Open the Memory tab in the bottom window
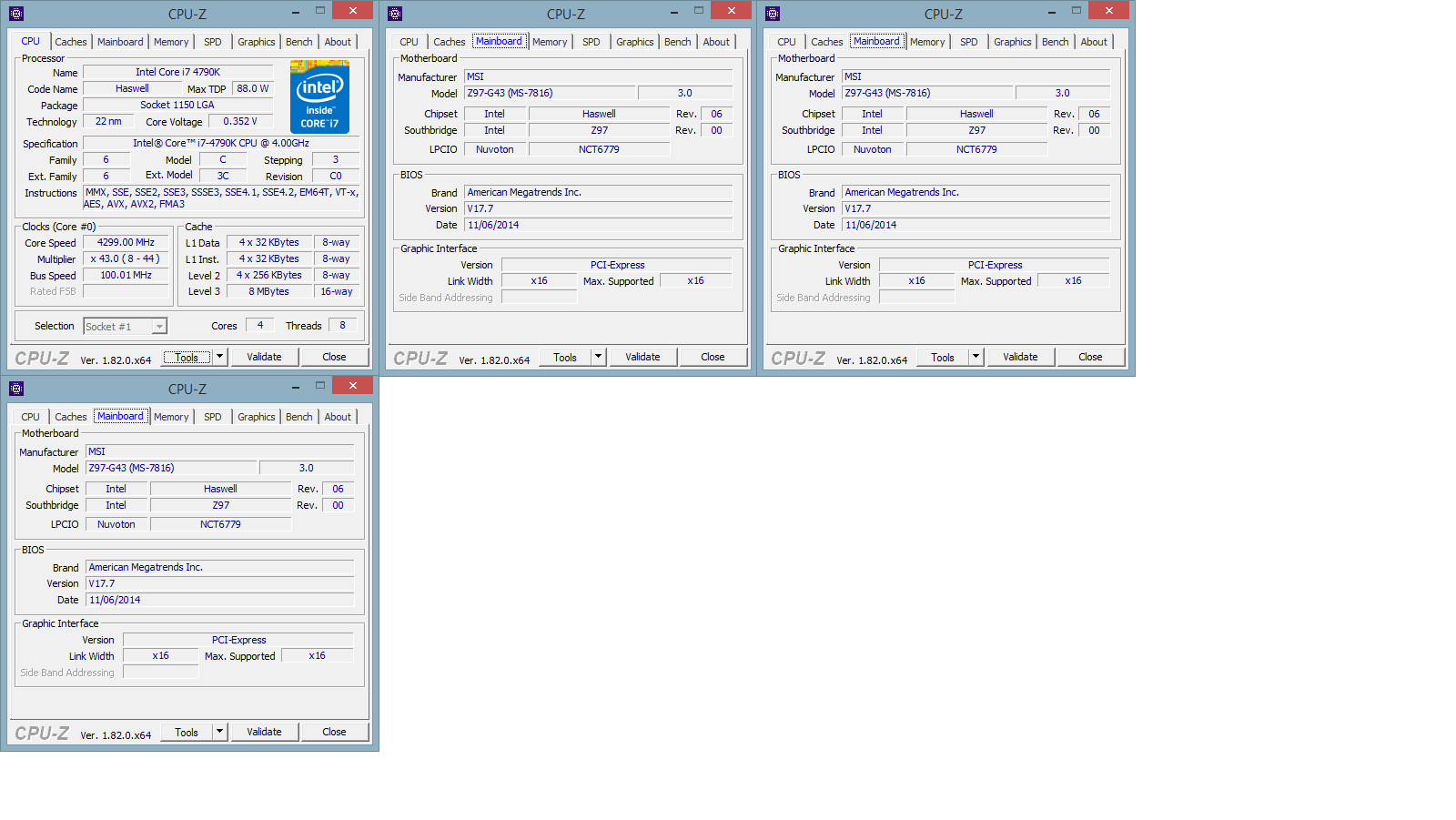 [171, 417]
